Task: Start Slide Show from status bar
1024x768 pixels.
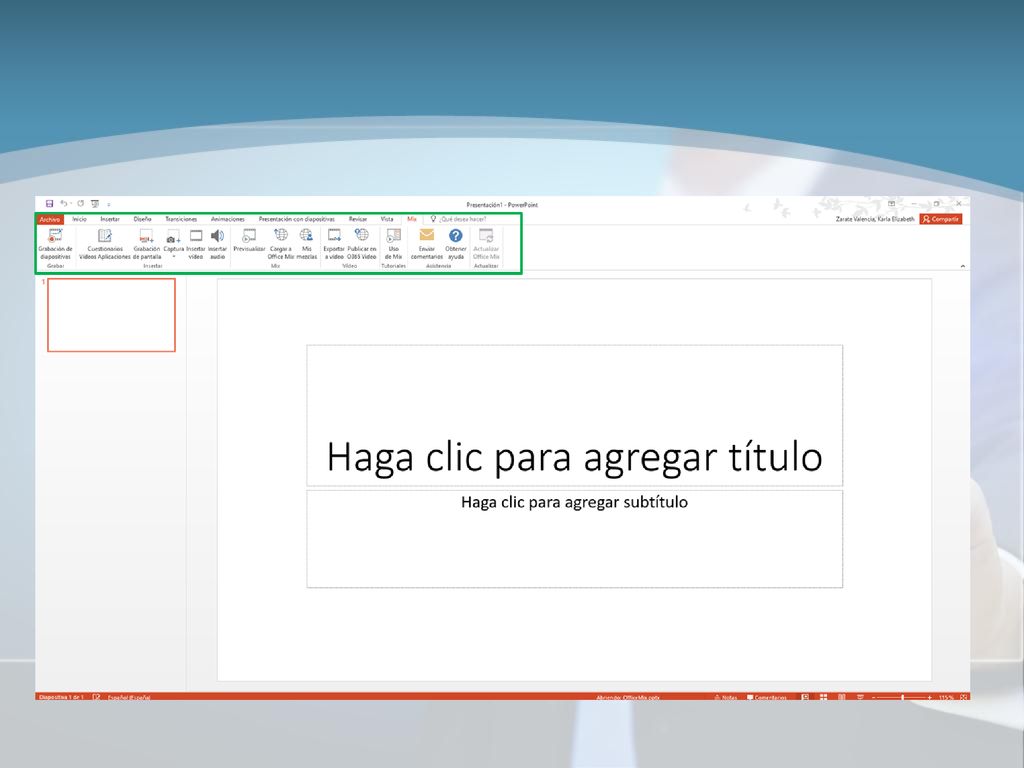Action: click(860, 697)
